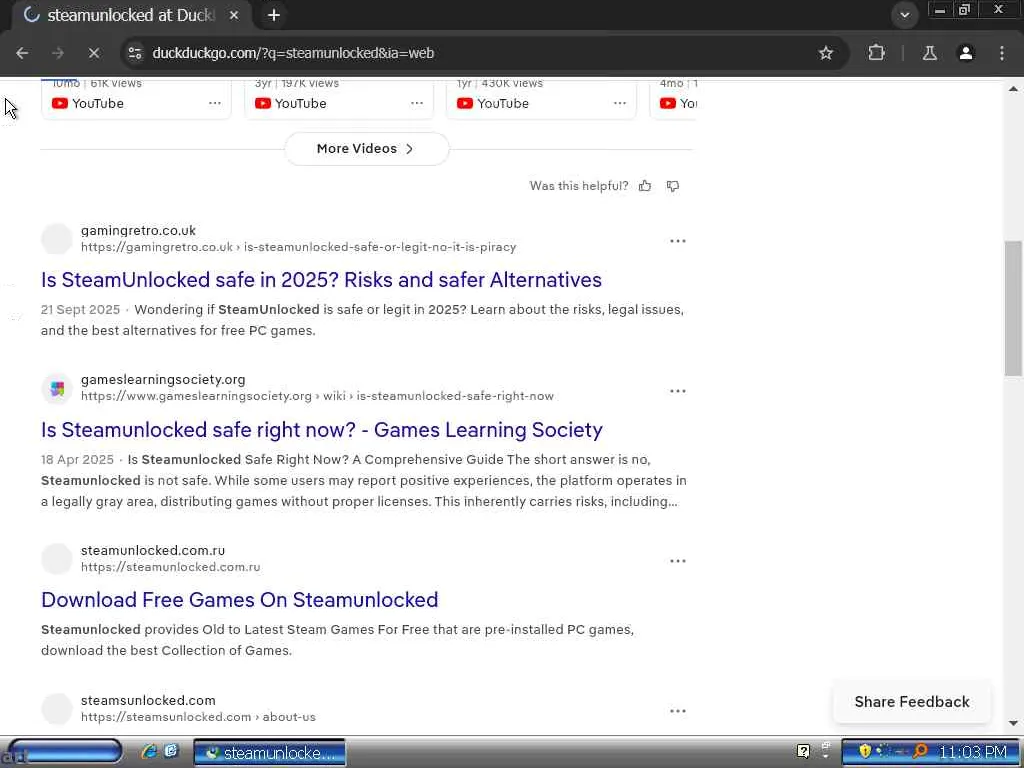Click the 11:03 PM taskbar clock
Image resolution: width=1024 pixels, height=768 pixels.
click(x=973, y=752)
